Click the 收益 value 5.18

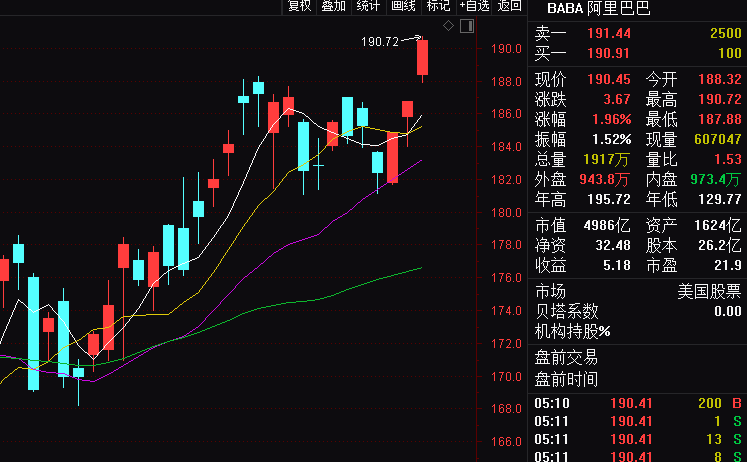[x=616, y=265]
